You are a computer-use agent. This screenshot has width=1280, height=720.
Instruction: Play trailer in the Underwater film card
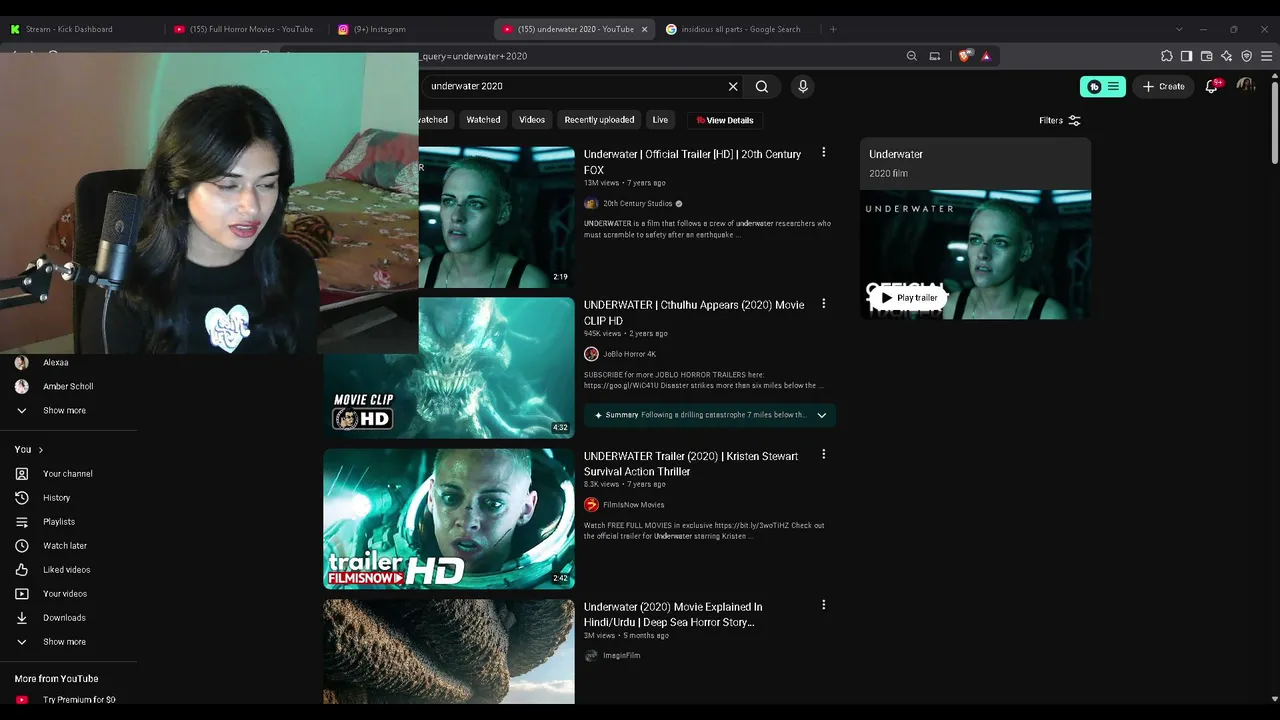click(x=909, y=298)
